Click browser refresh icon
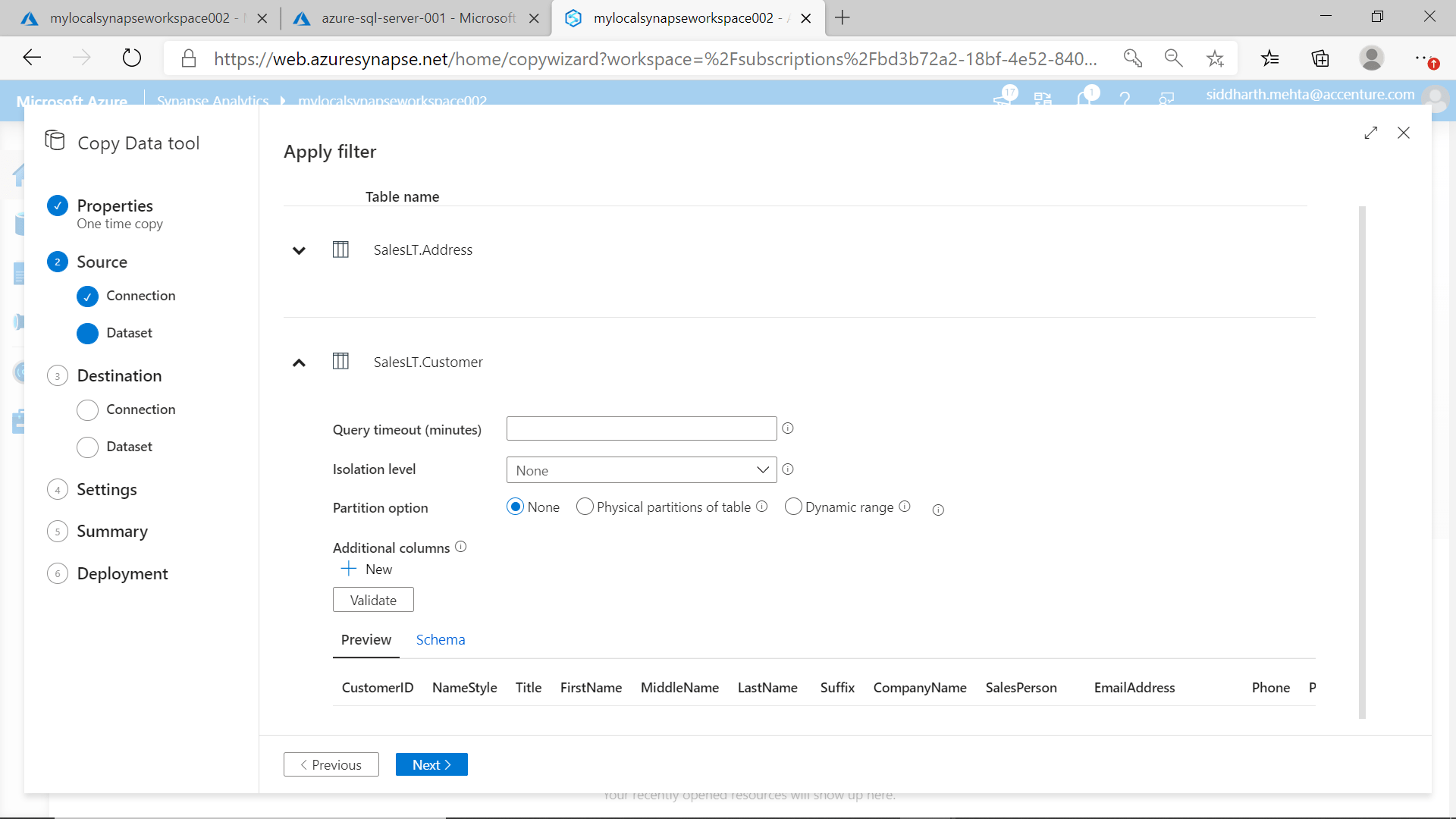1456x819 pixels. (132, 58)
